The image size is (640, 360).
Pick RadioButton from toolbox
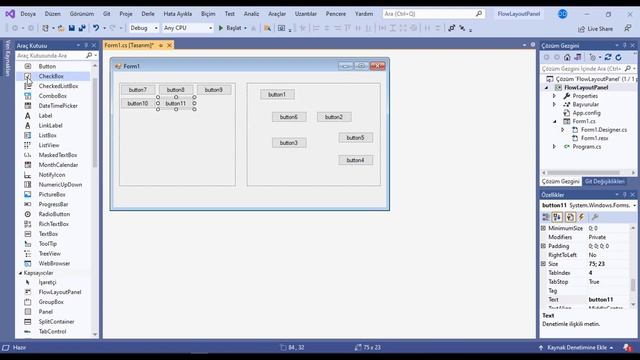coord(54,214)
